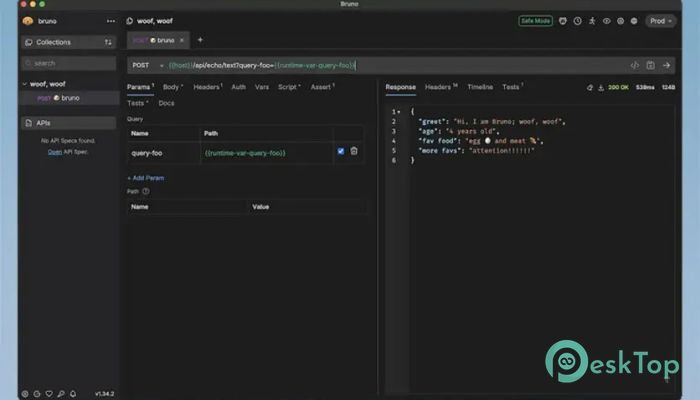The image size is (700, 400).
Task: Click the running man runner icon
Action: [x=592, y=21]
